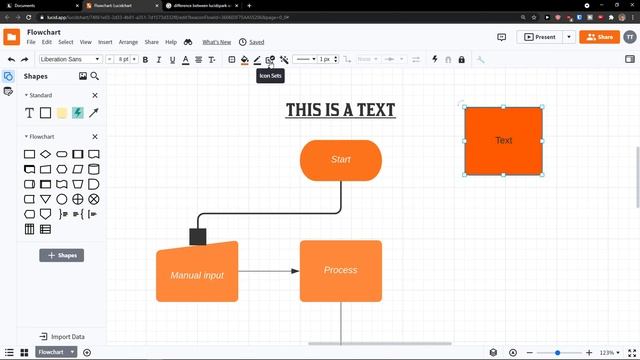Toggle the right panel dock icon
640x360 pixels.
[630, 59]
